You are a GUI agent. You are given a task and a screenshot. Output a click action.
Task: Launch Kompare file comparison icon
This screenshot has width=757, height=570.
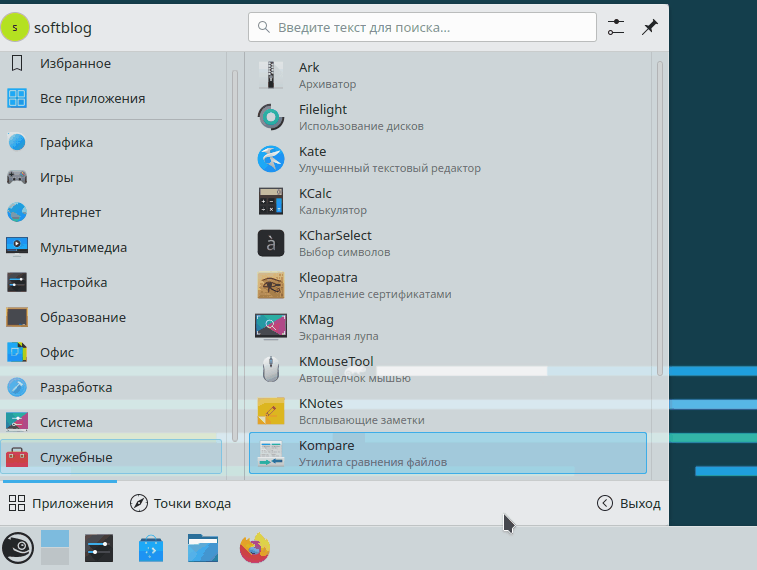click(x=271, y=453)
